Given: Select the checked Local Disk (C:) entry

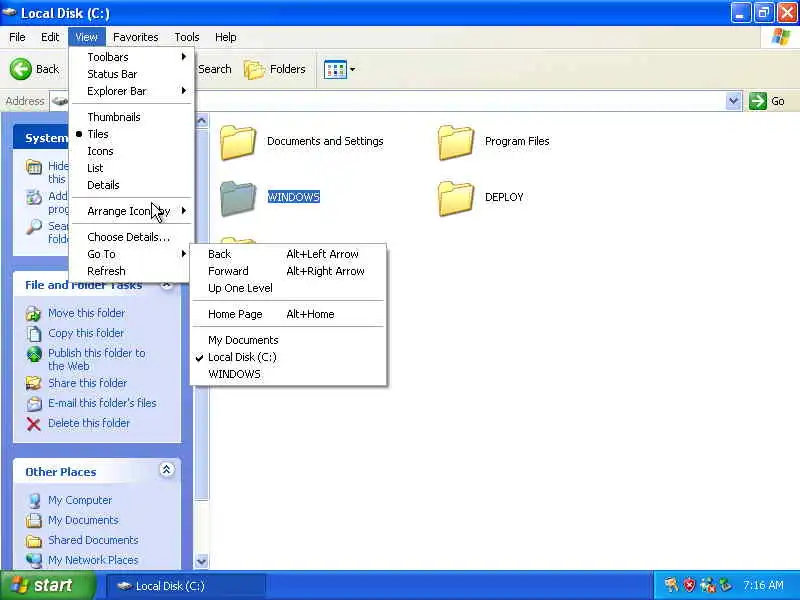Looking at the screenshot, I should (288, 357).
